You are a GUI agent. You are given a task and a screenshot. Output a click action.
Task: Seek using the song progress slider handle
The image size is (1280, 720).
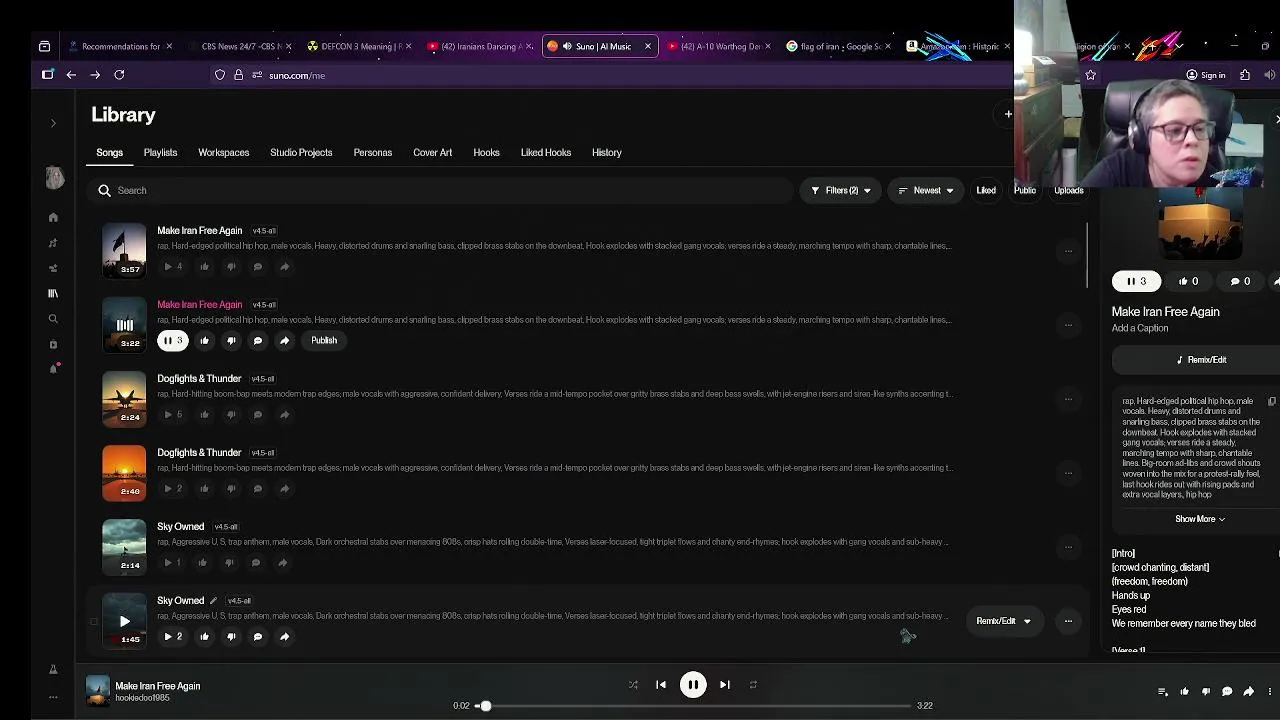coord(485,706)
